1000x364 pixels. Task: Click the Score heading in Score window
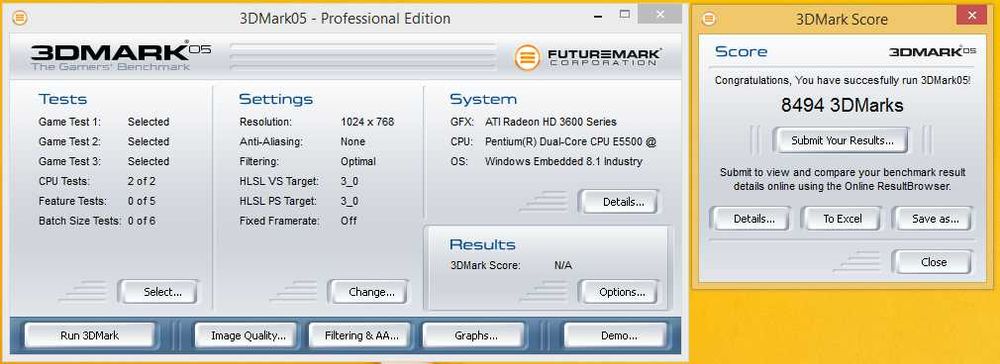[x=741, y=52]
